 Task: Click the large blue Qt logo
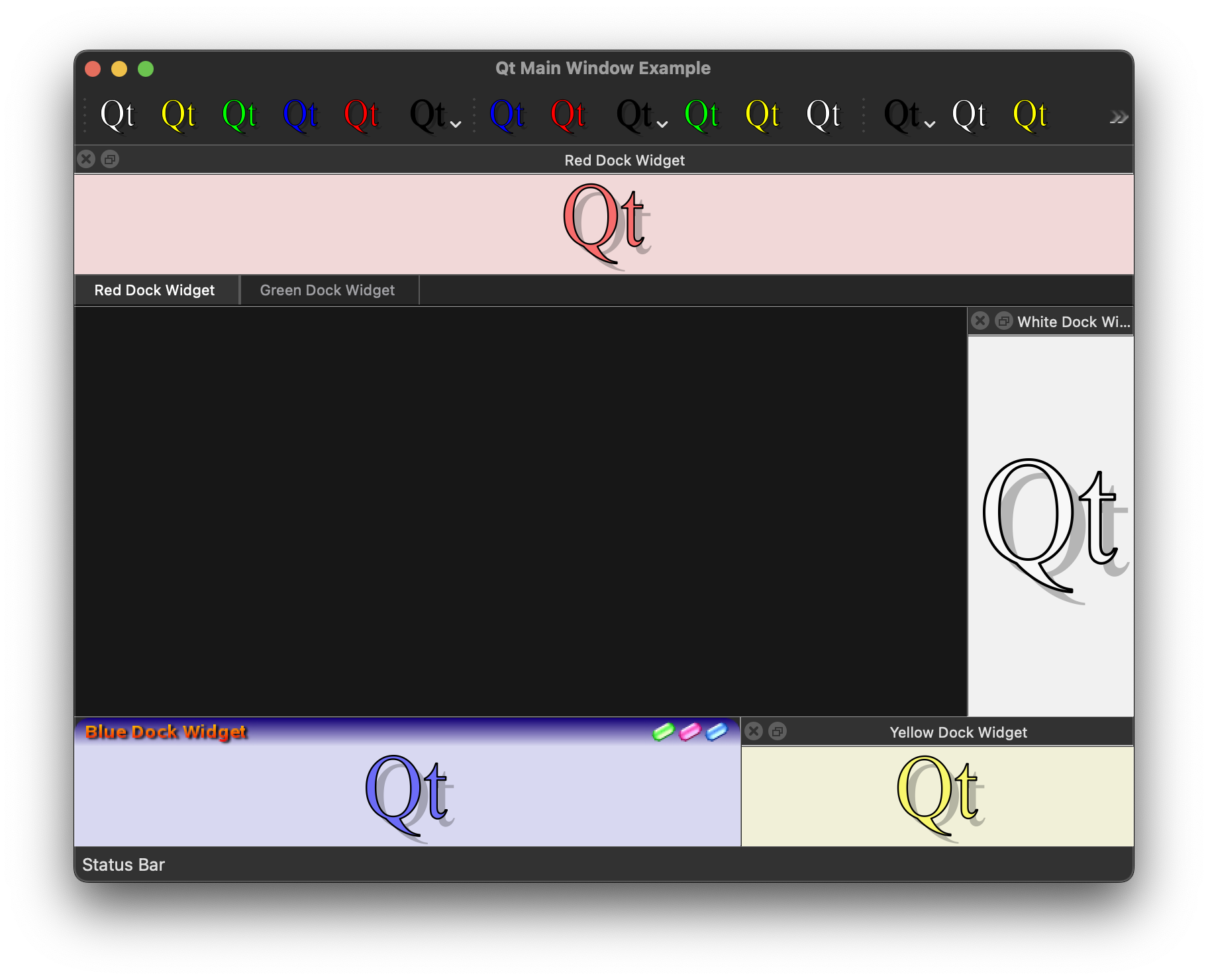(x=410, y=799)
